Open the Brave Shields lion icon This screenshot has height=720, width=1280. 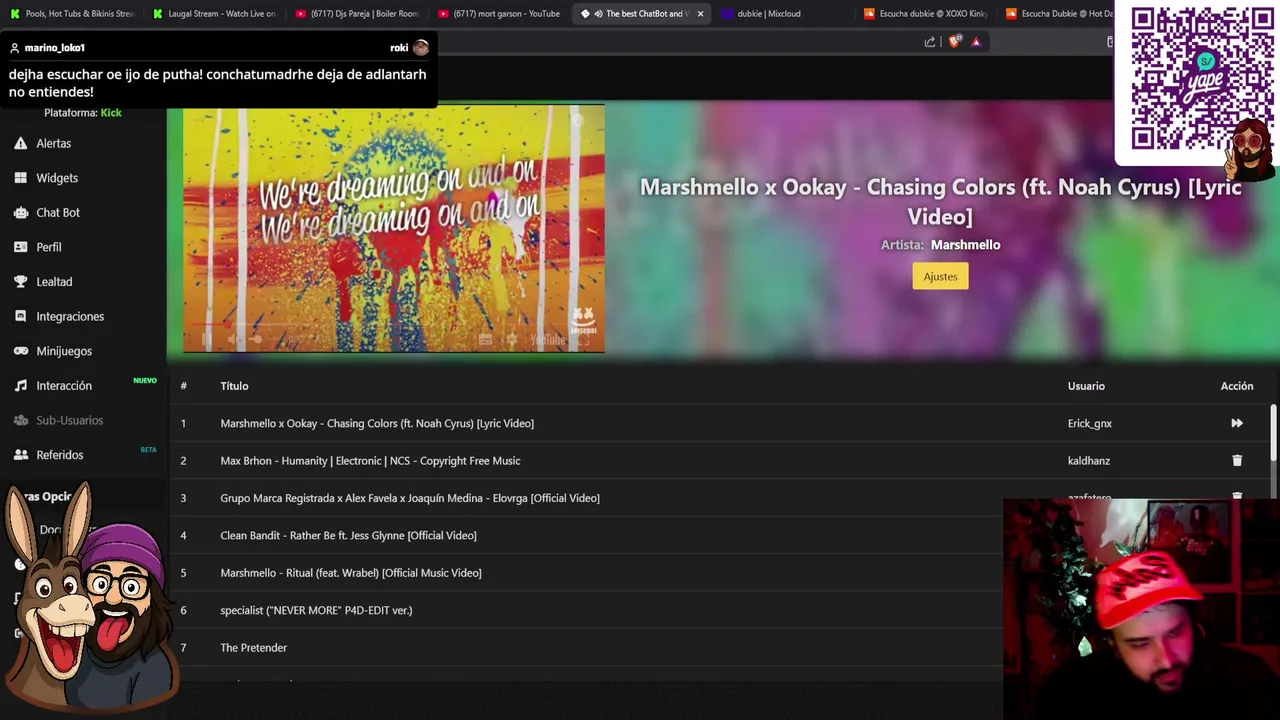954,42
